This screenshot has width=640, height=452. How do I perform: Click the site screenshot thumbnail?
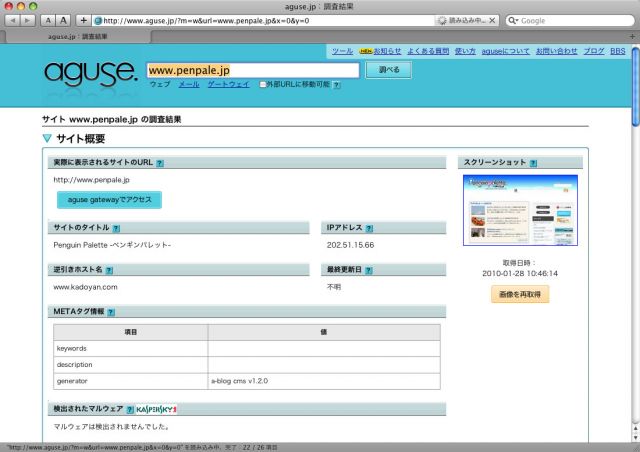(520, 210)
